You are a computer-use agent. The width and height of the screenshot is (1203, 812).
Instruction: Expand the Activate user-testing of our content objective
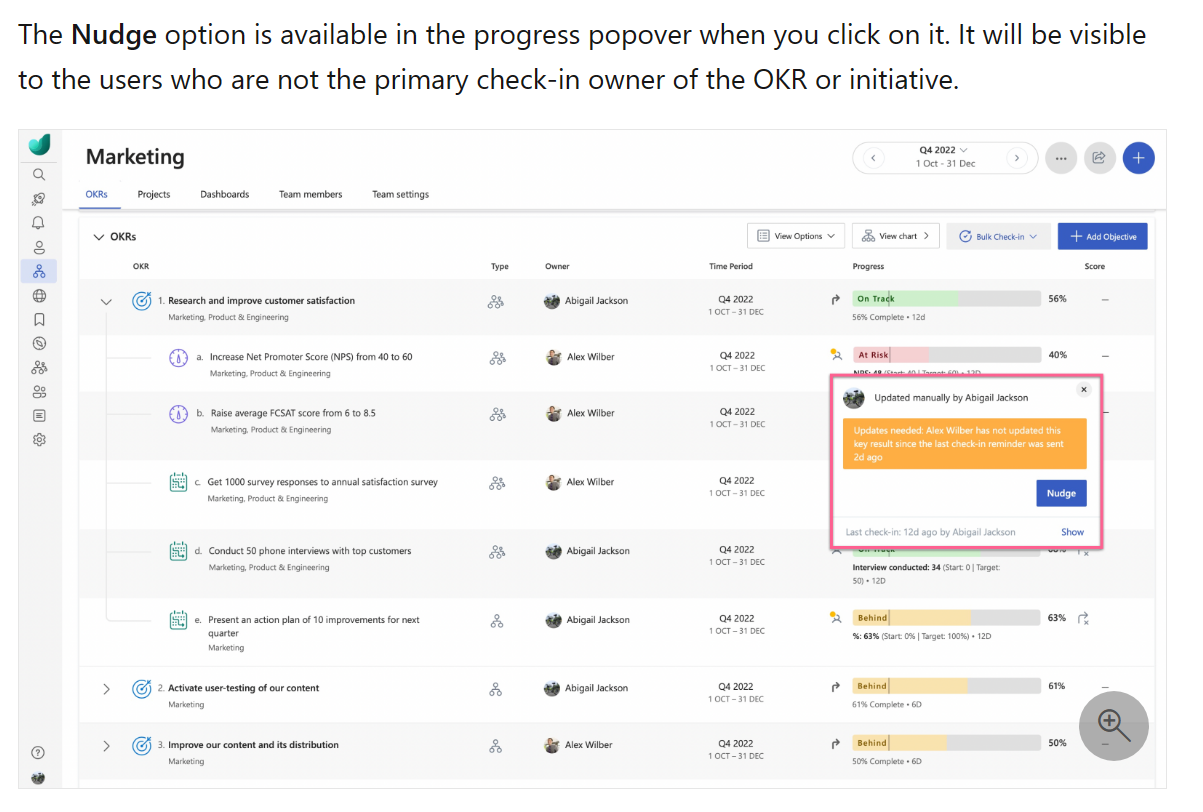click(106, 689)
